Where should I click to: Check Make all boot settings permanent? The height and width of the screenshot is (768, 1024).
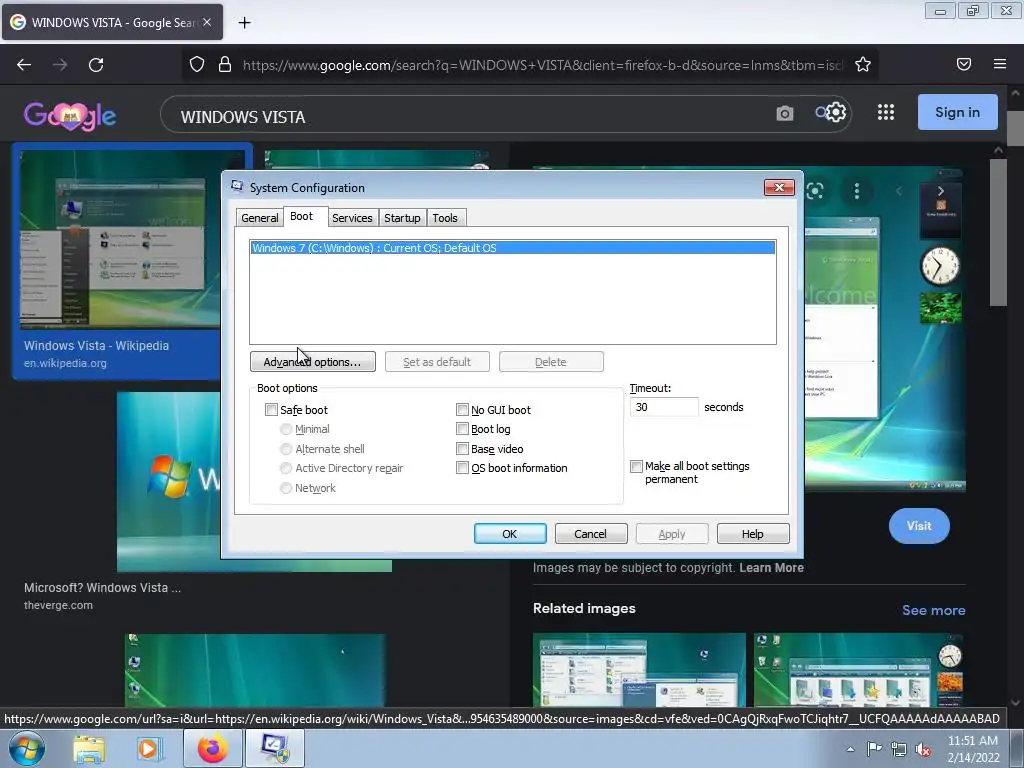[x=636, y=466]
